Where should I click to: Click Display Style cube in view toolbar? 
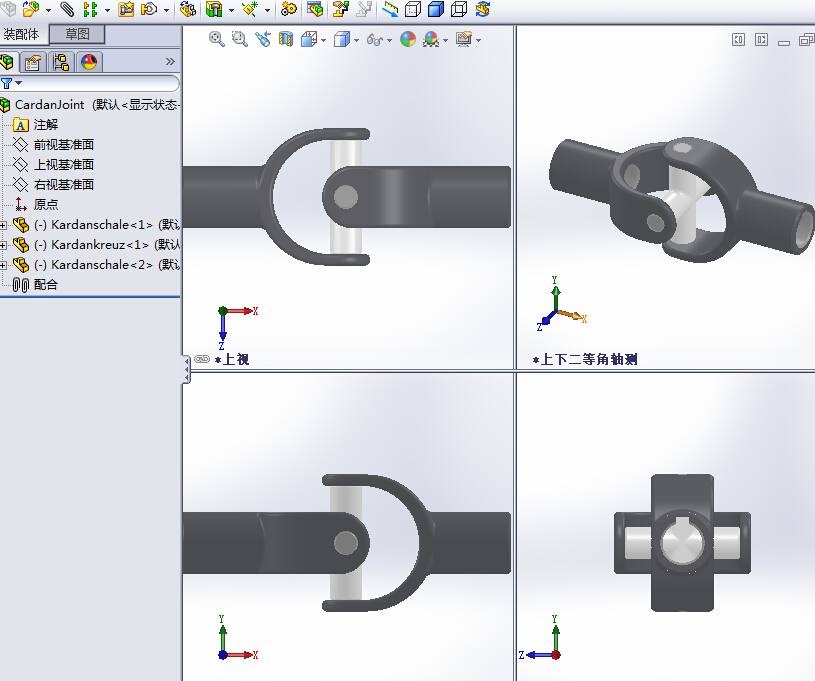341,39
